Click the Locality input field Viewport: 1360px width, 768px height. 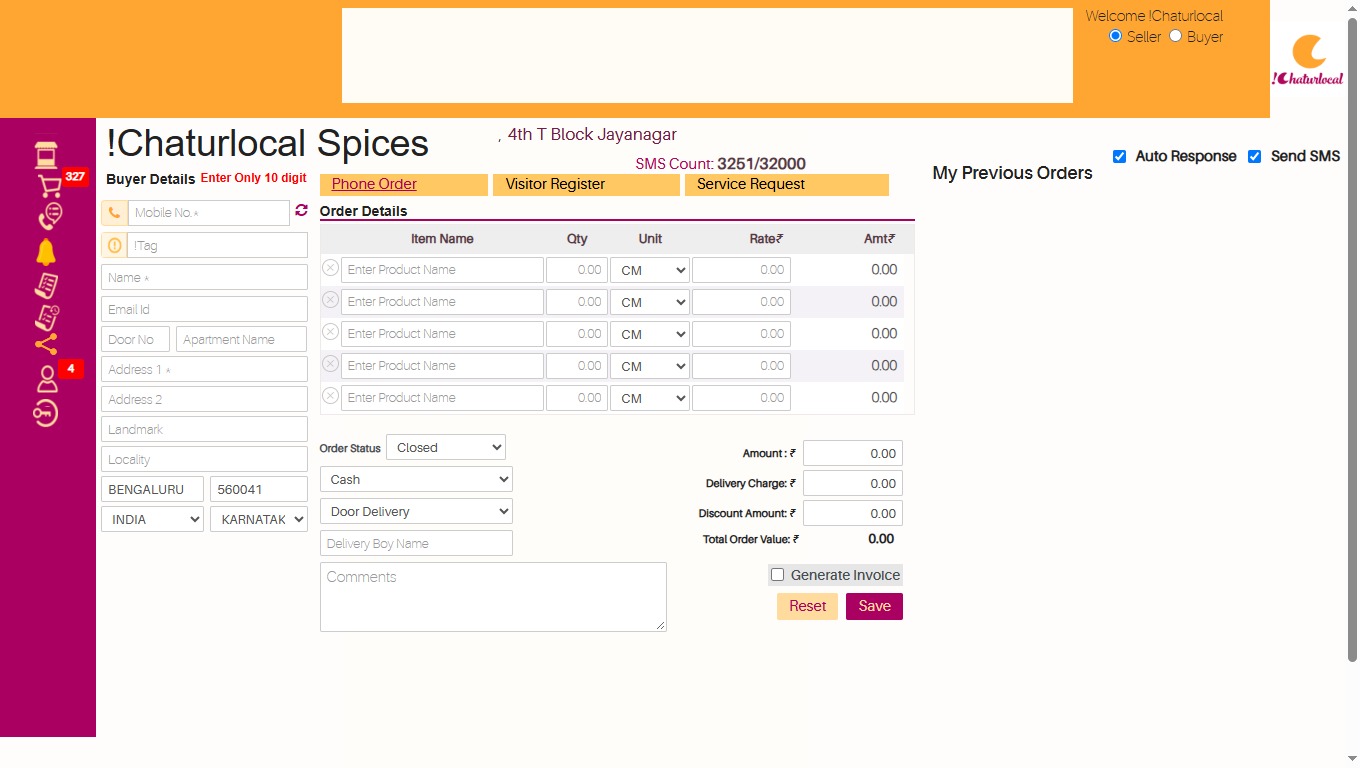pos(204,459)
